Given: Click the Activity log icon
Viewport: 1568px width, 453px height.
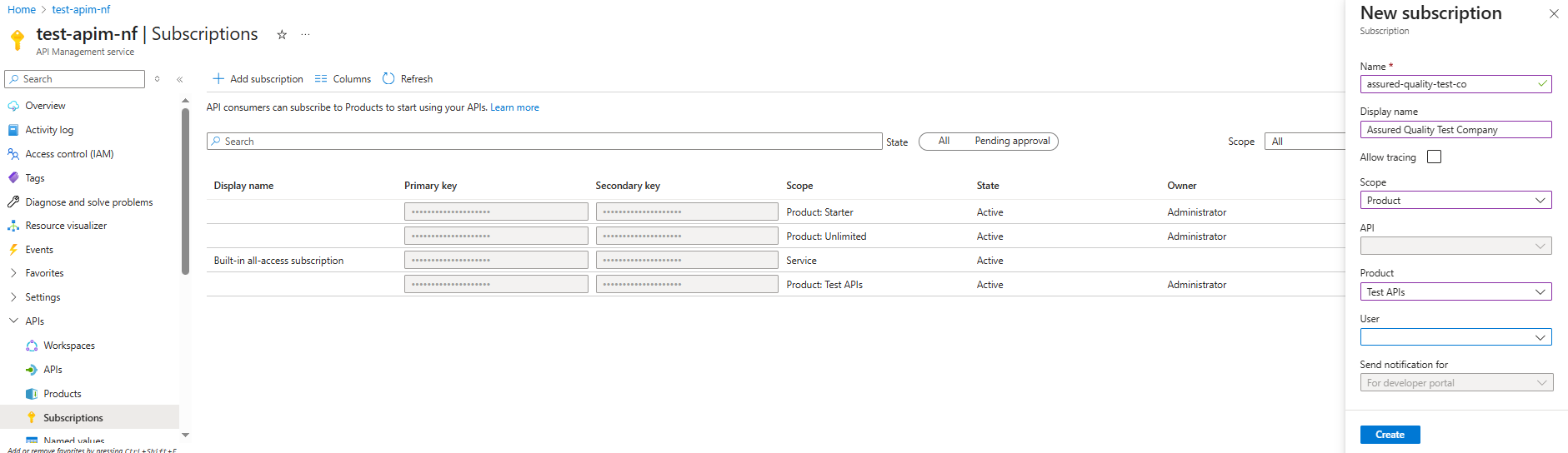Looking at the screenshot, I should point(13,130).
